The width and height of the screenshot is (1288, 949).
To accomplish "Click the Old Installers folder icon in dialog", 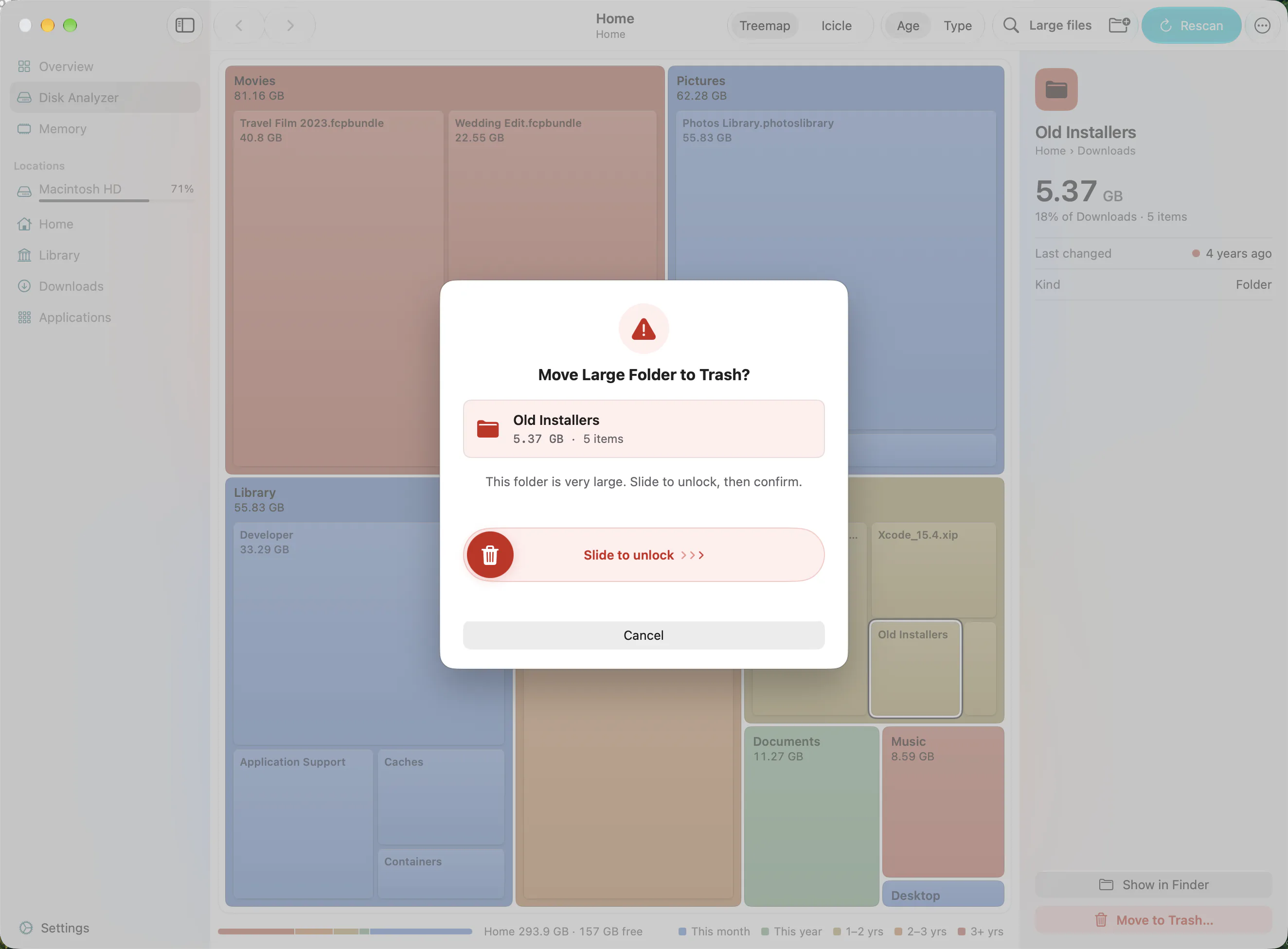I will (487, 429).
